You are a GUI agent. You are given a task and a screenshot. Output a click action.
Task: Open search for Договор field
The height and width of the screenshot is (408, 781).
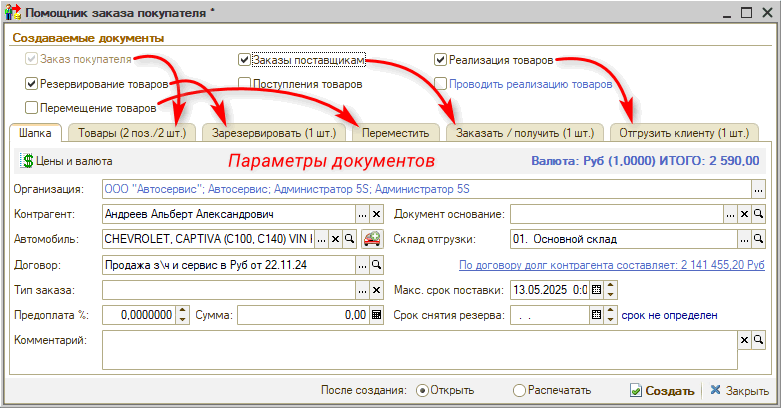point(377,265)
